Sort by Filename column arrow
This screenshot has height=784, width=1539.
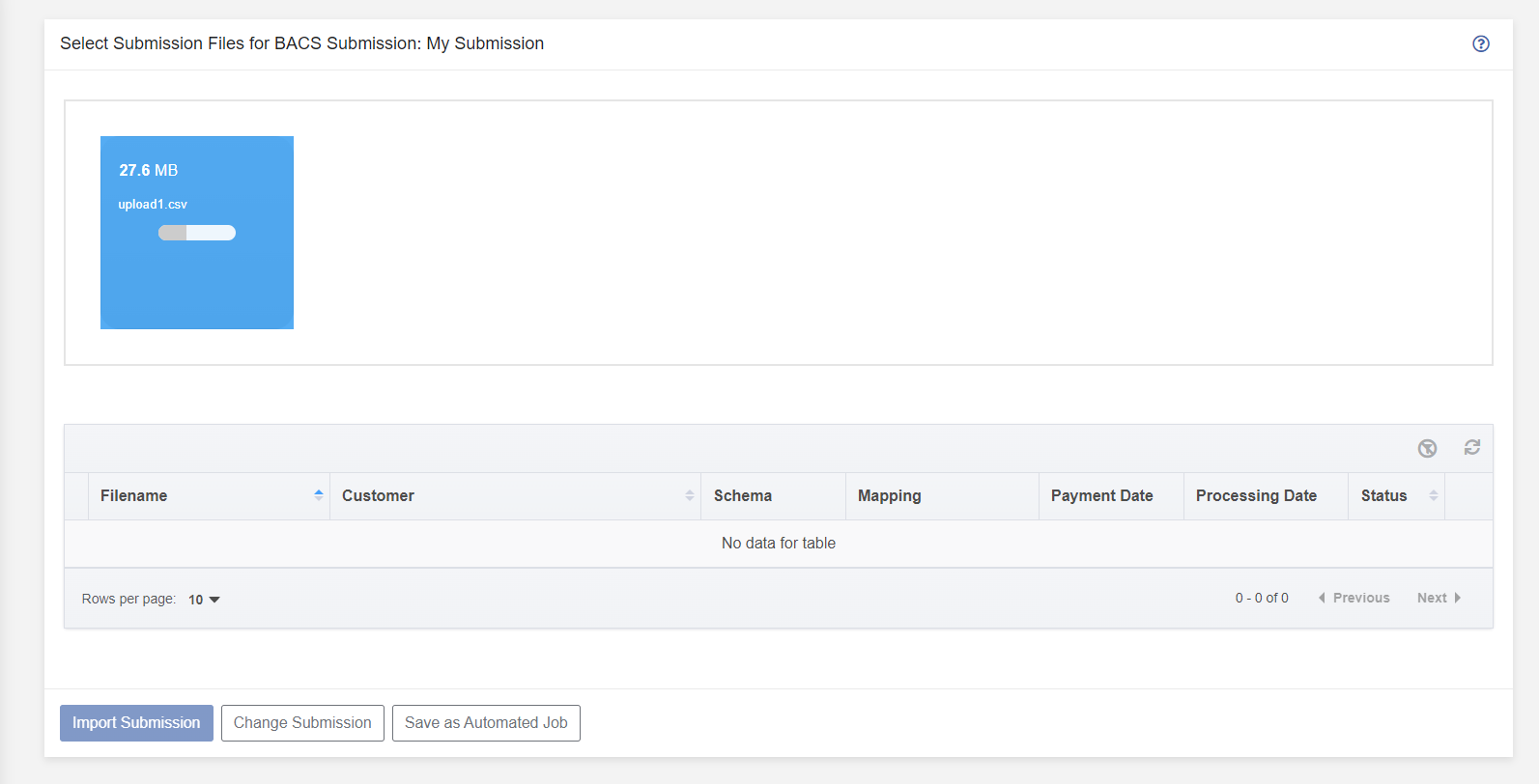click(x=319, y=495)
